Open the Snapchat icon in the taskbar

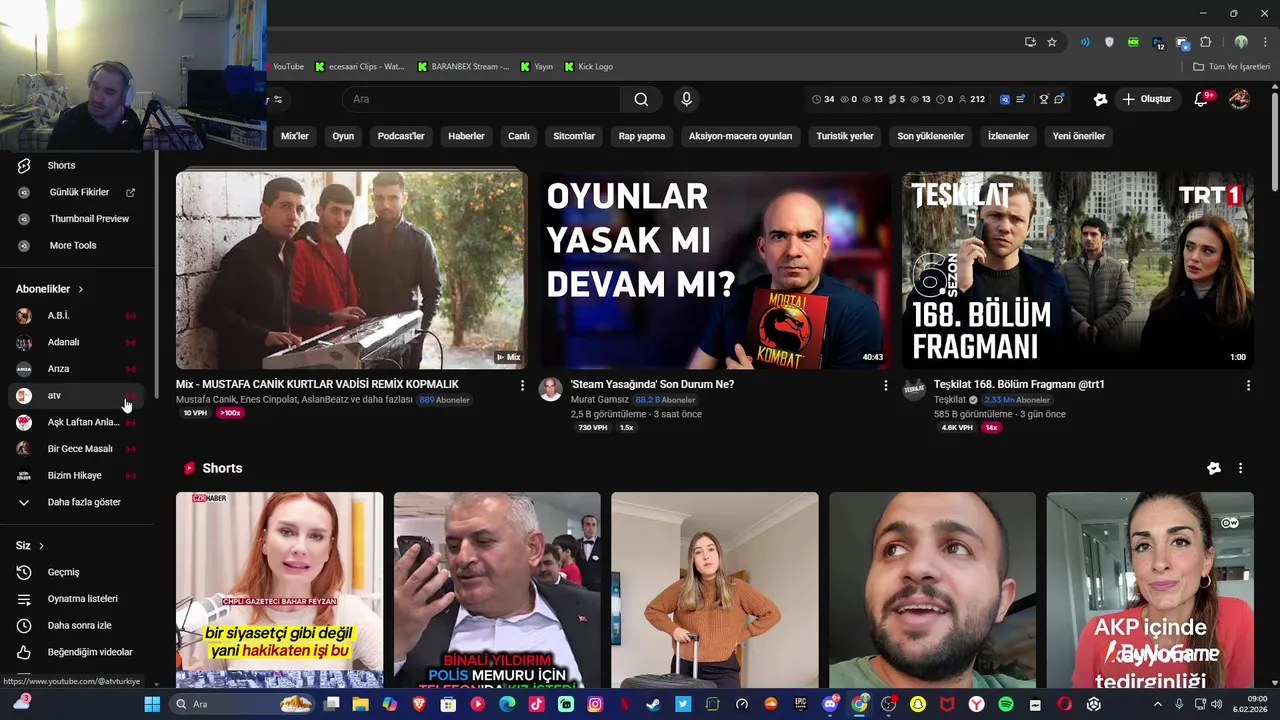point(918,704)
